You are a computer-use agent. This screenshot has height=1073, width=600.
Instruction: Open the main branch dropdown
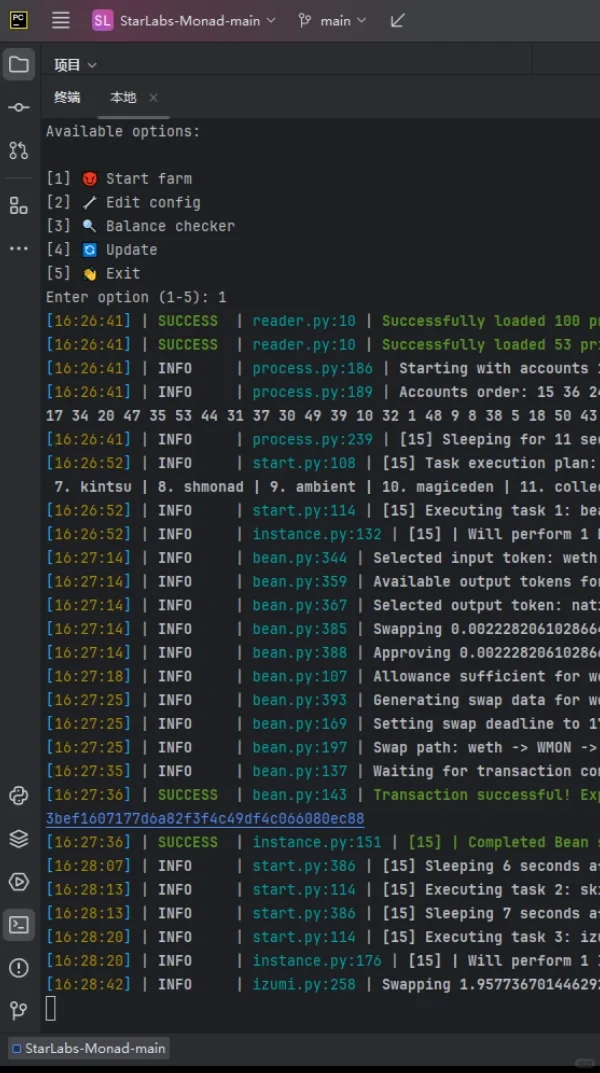(332, 21)
